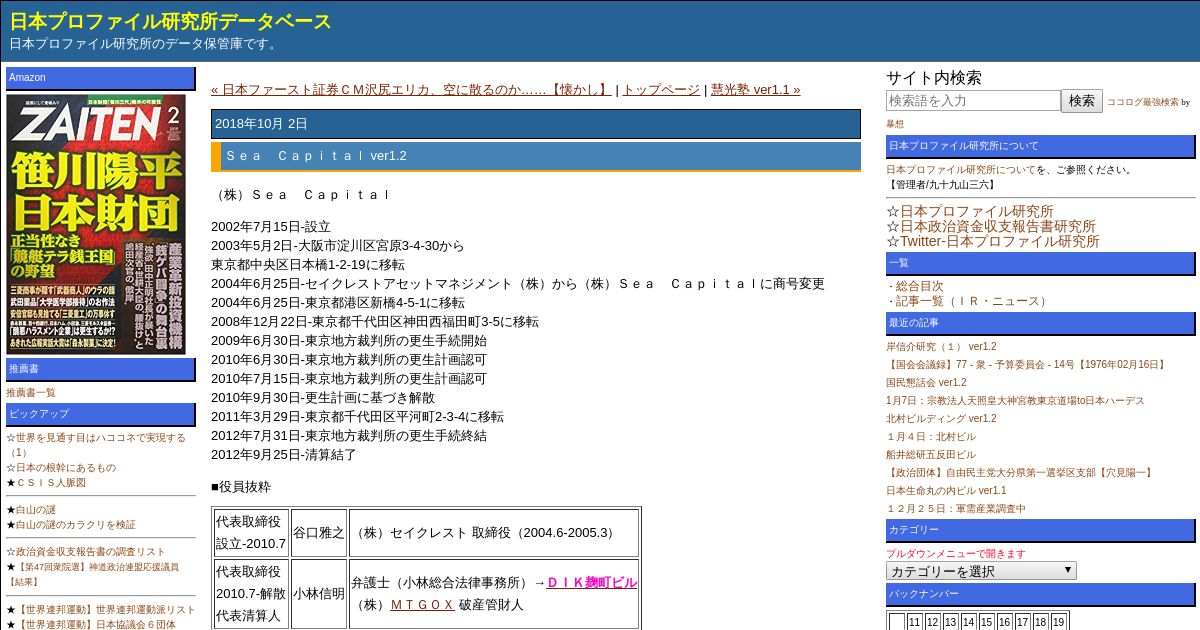The width and height of the screenshot is (1200, 630).
Task: Click the ピックアップ sidebar header
Action: (101, 414)
